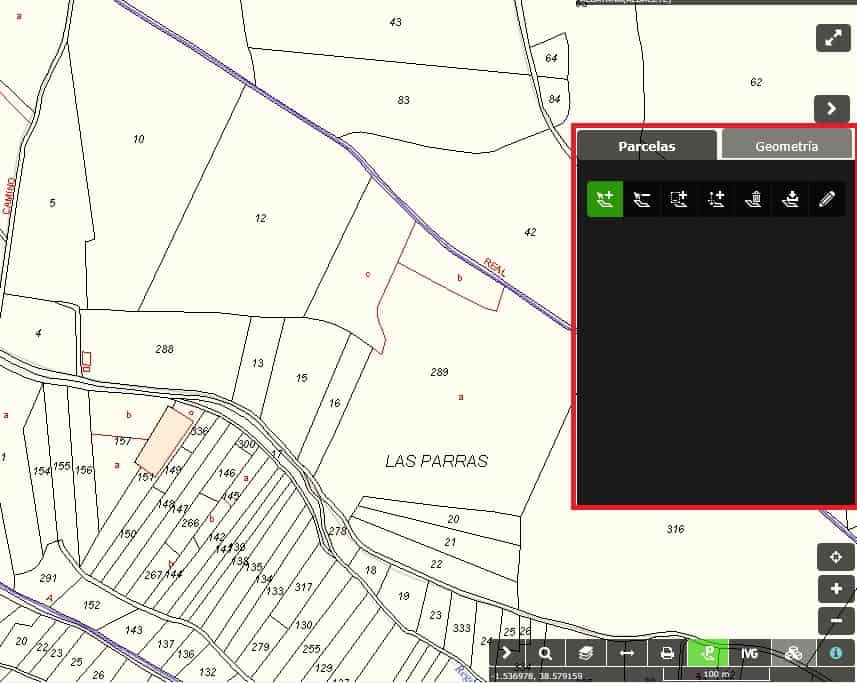Download the selected parcels
The image size is (857, 683).
(790, 199)
